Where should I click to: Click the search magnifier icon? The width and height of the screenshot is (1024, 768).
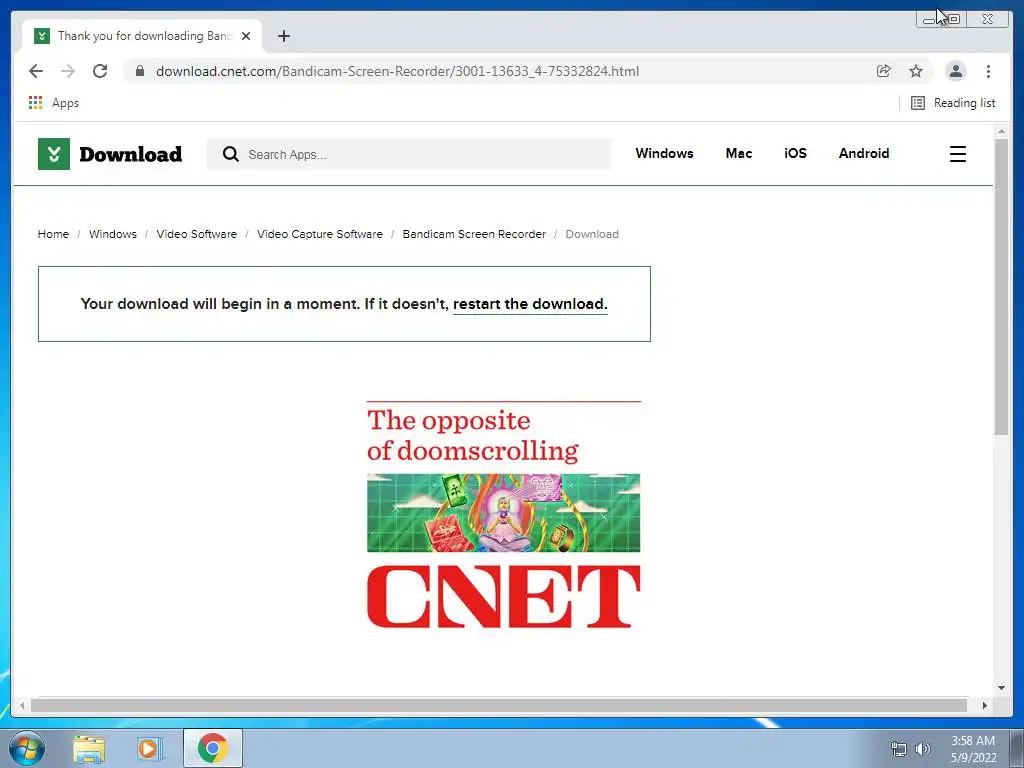pyautogui.click(x=231, y=154)
